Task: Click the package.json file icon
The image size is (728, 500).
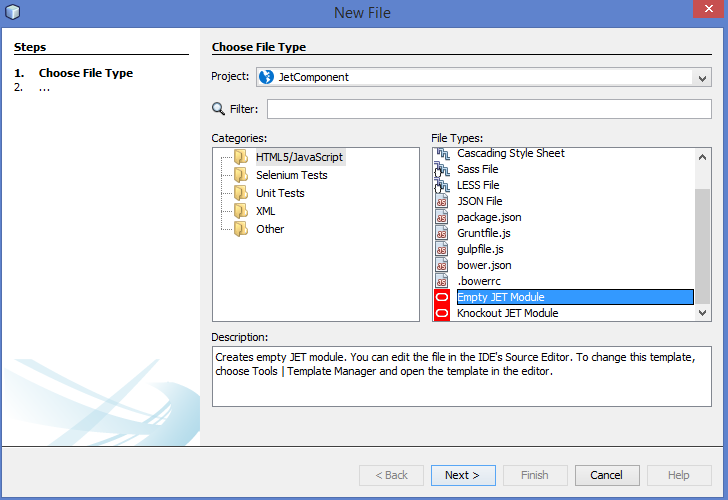Action: pyautogui.click(x=442, y=217)
